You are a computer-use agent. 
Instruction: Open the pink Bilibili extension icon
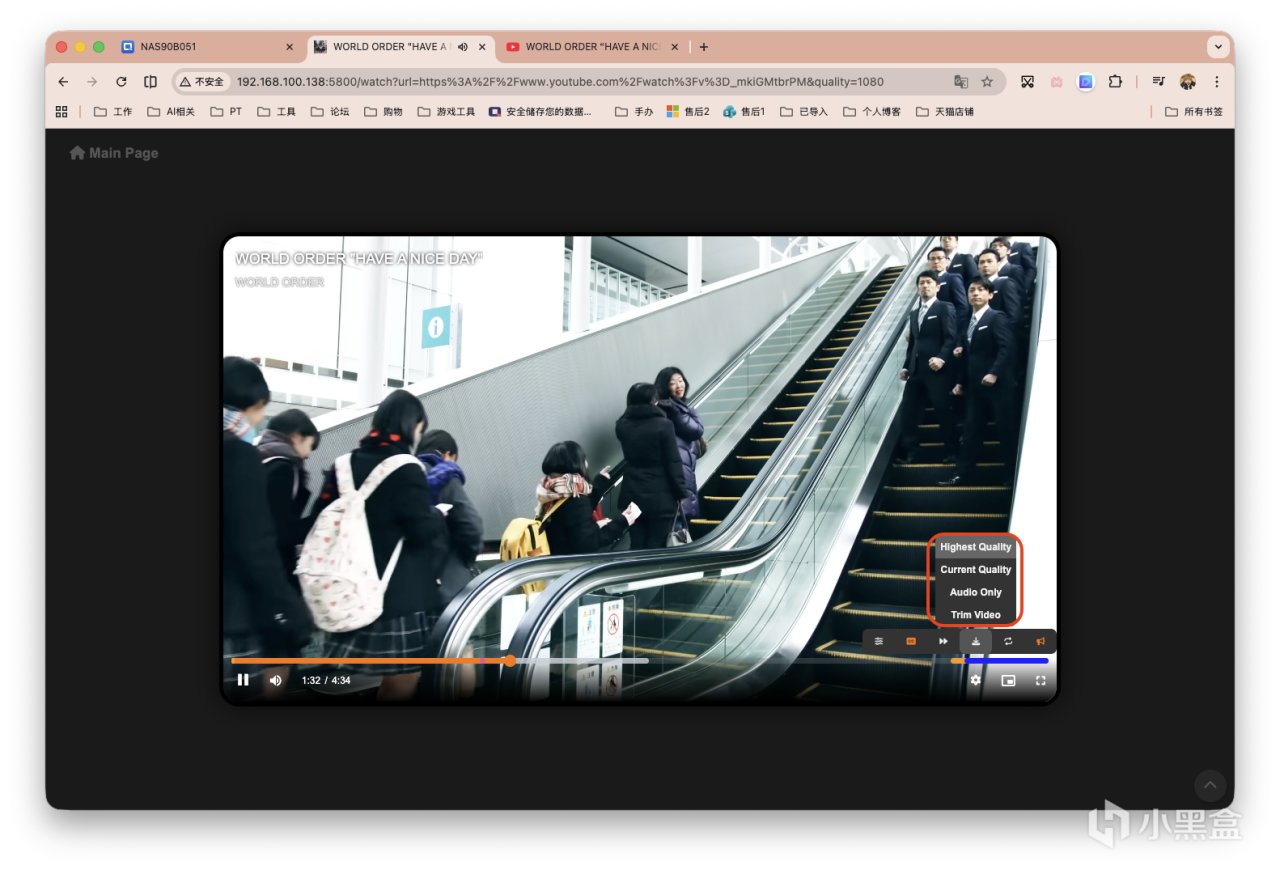click(x=1057, y=82)
